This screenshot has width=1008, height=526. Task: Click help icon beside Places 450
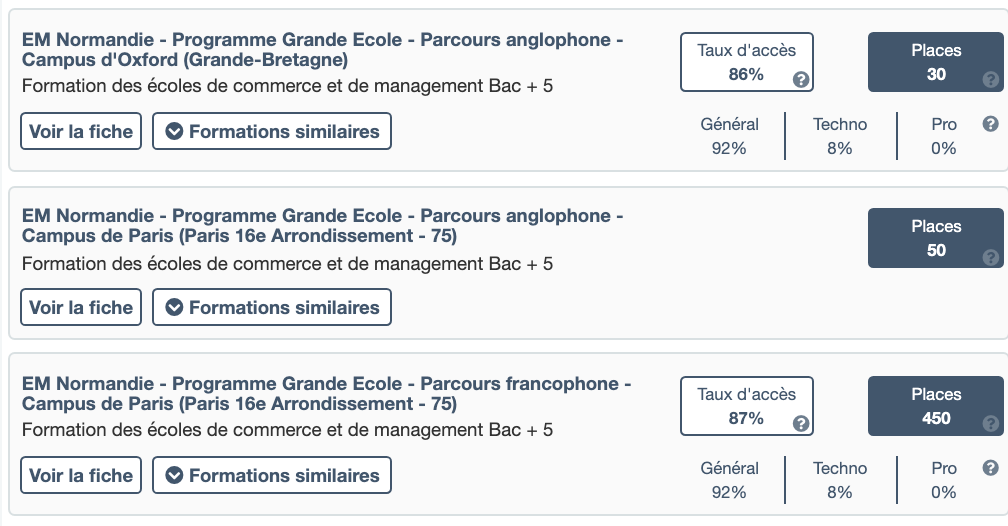click(x=990, y=423)
